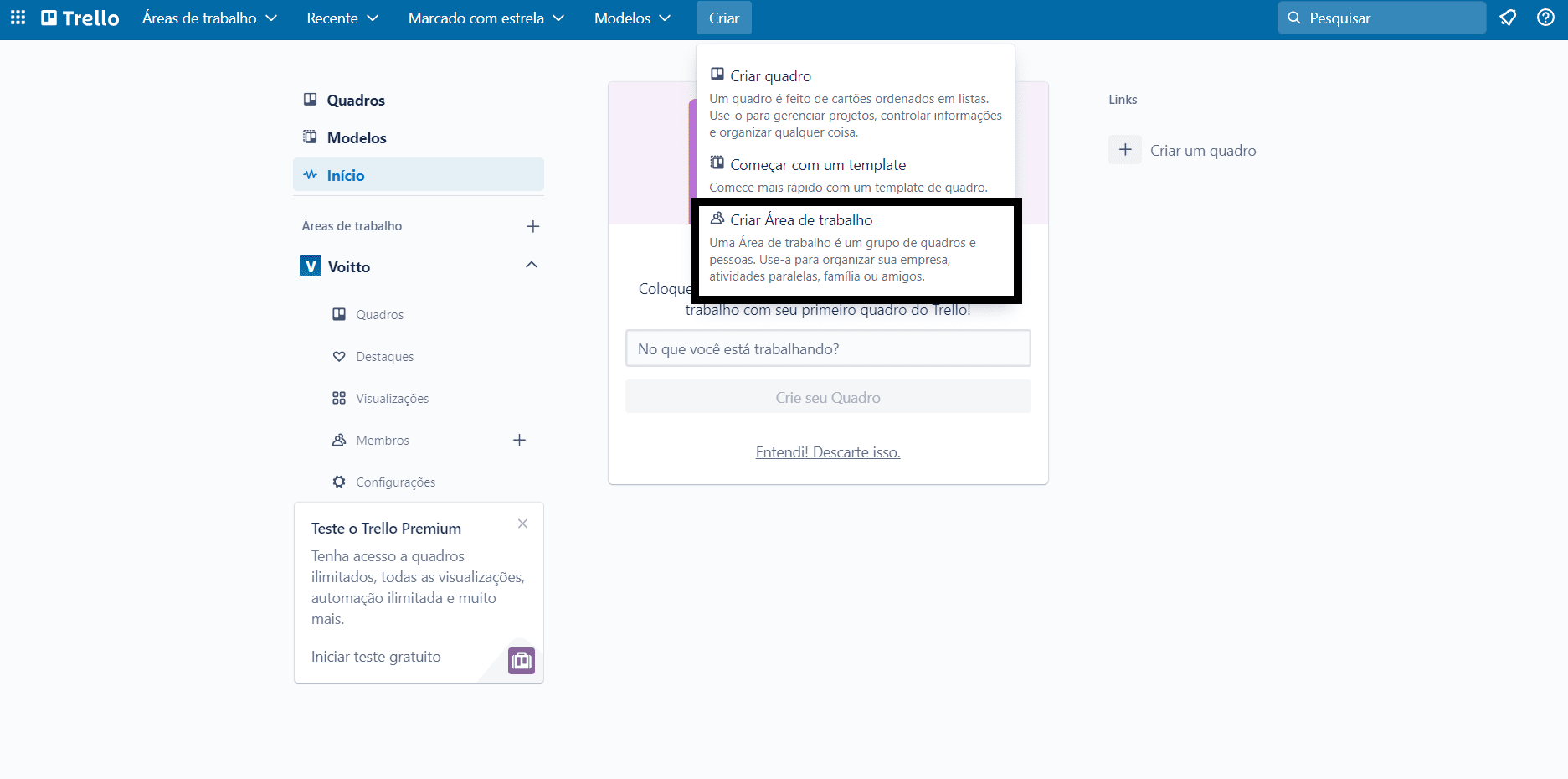Open the Modelos header dropdown
The image size is (1568, 779).
tap(632, 18)
